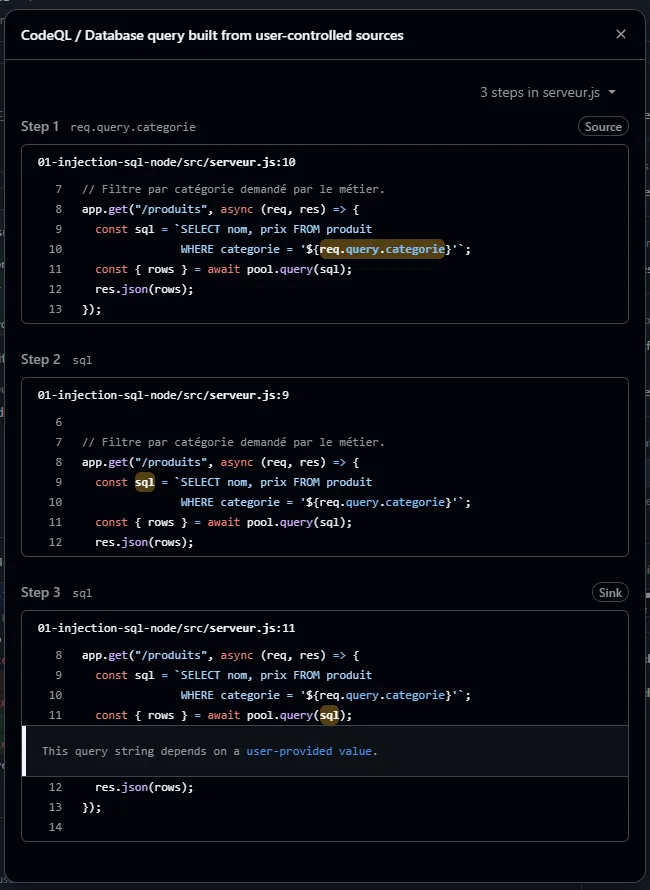Click the user-provided value link
The width and height of the screenshot is (650, 890).
pos(309,751)
